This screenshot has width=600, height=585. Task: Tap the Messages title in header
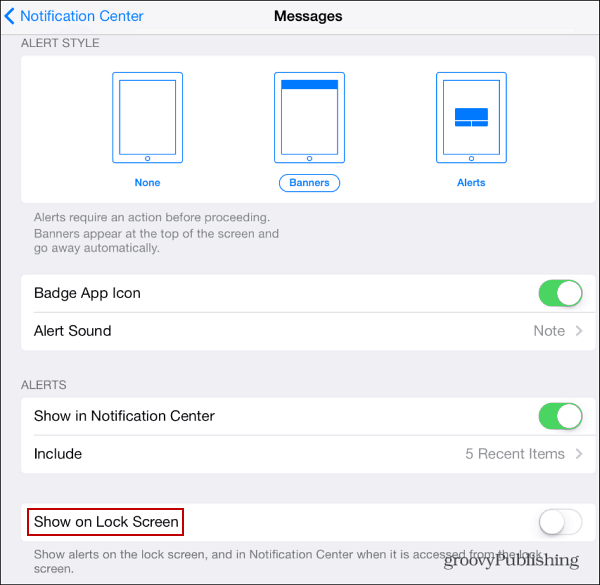(308, 16)
